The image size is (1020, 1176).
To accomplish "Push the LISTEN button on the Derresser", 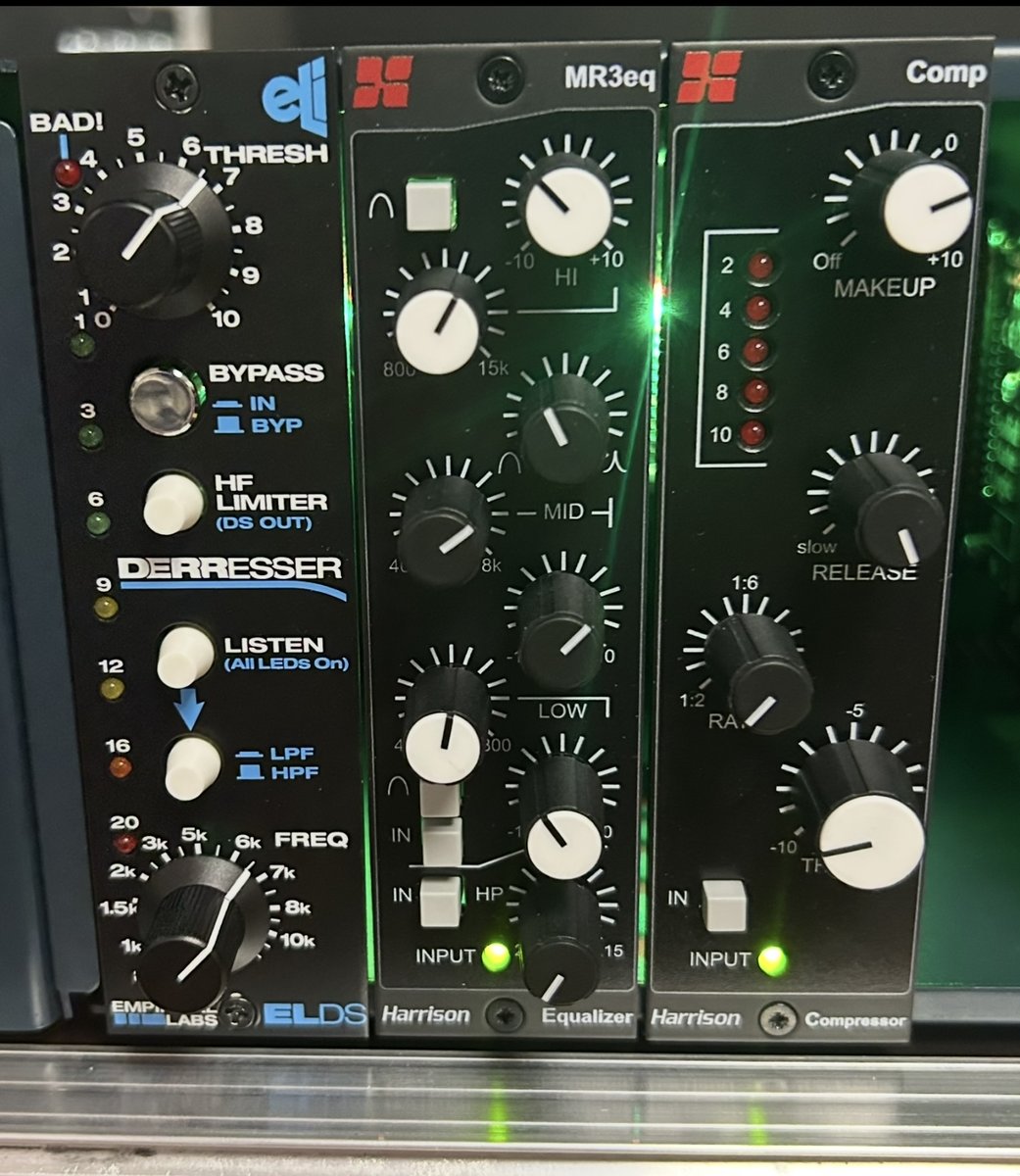I will (x=186, y=654).
